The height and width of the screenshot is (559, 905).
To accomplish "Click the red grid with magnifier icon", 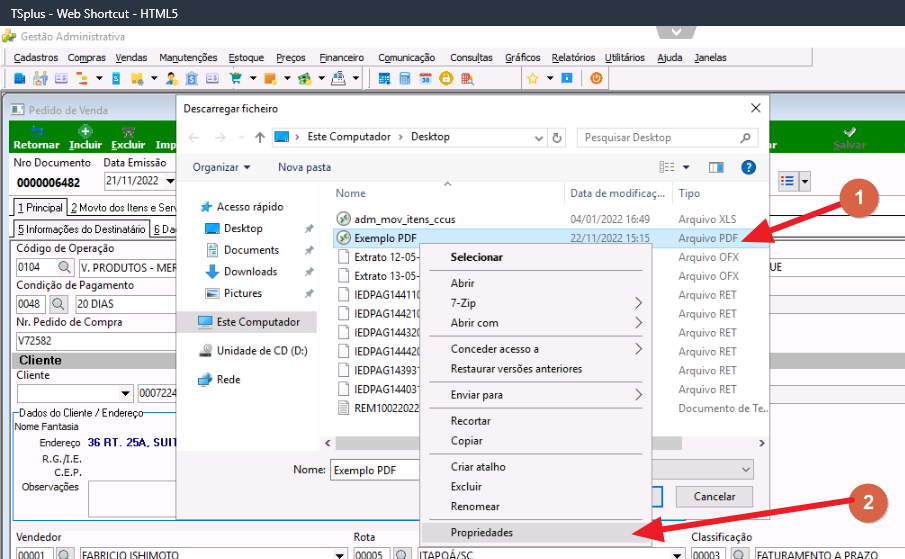I will pos(468,78).
